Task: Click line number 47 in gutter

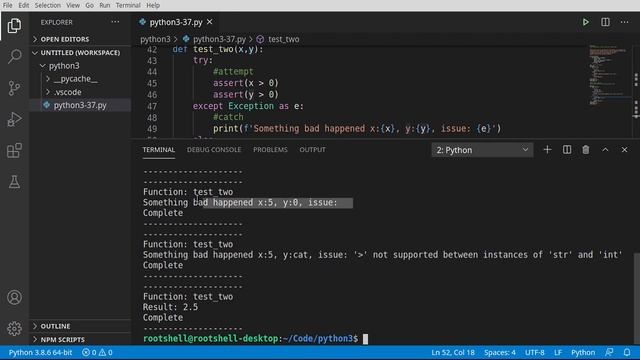Action: [152, 106]
